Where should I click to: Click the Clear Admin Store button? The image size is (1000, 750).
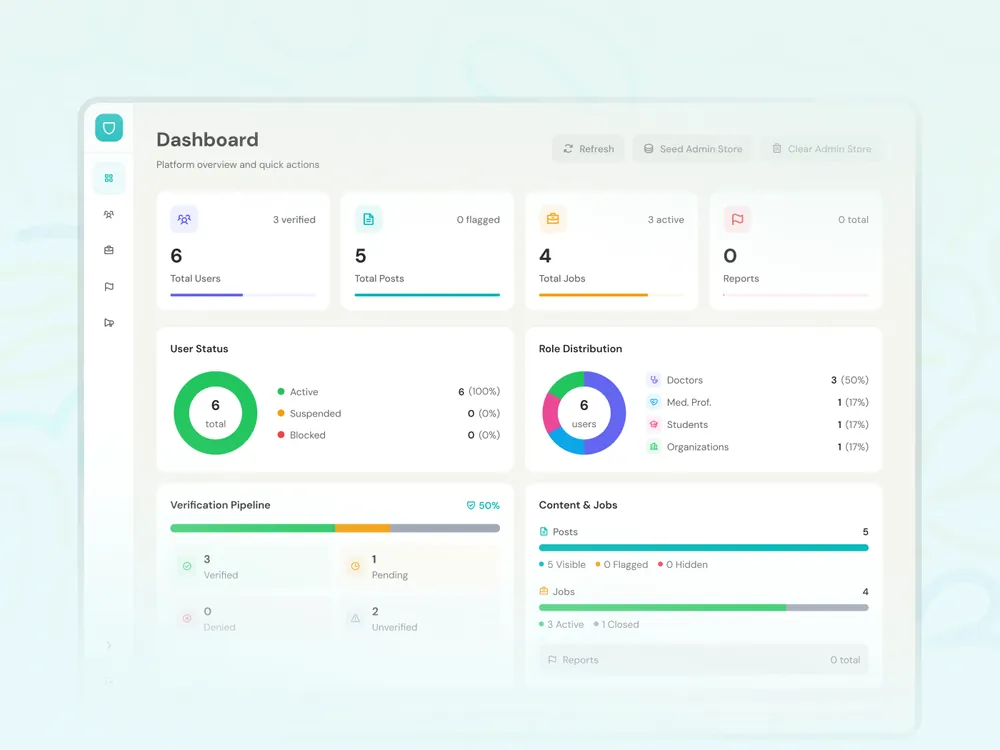821,149
